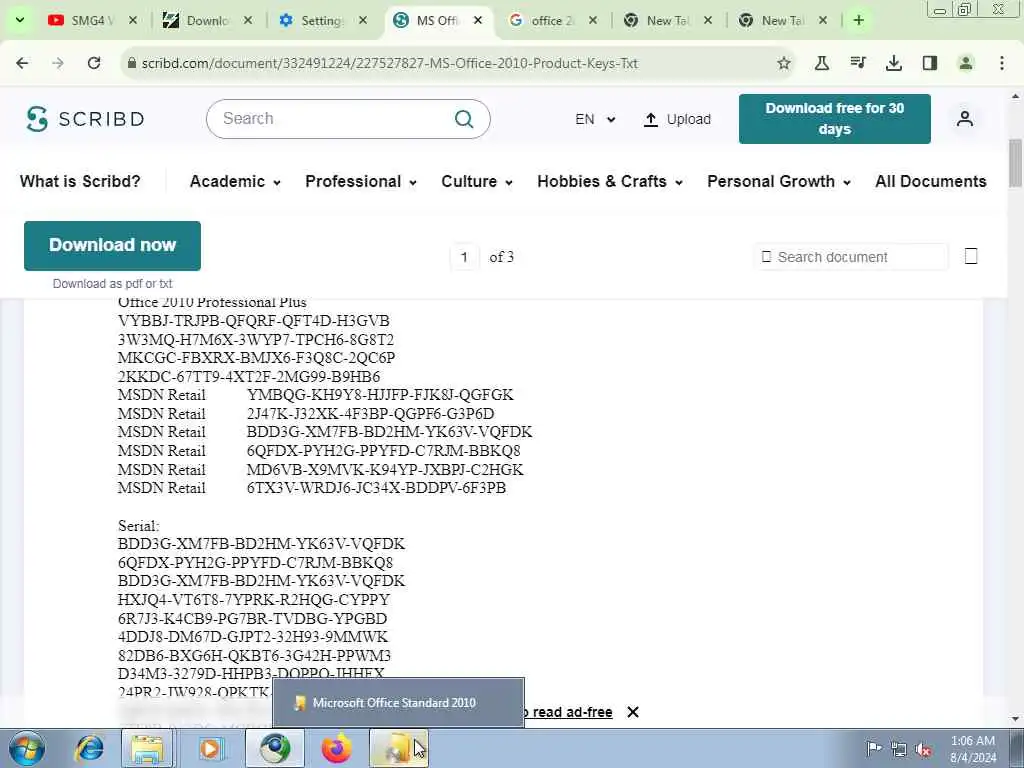Open All Documents link

tap(931, 182)
